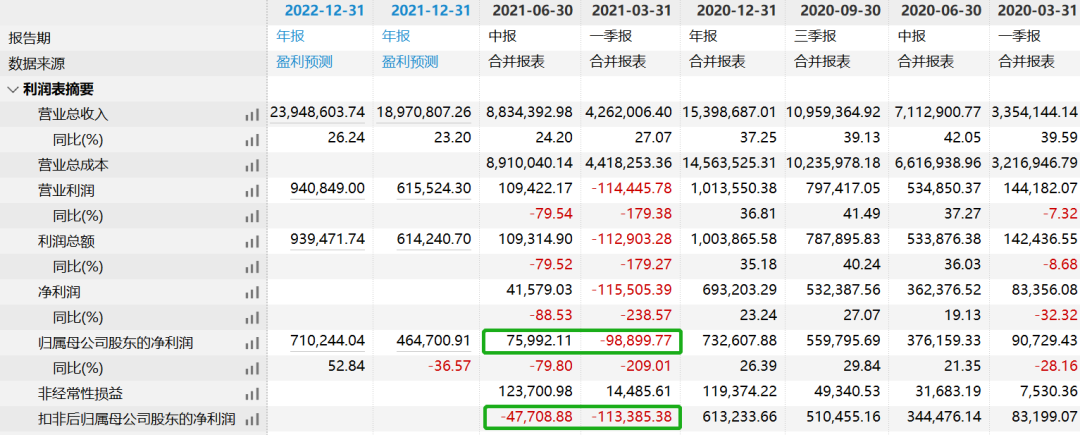Click forecast total profit 939,471.74

327,242
